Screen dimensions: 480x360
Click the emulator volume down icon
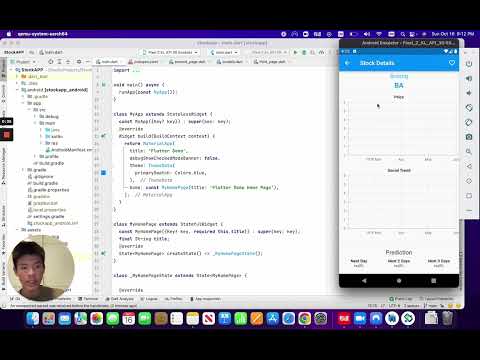(x=469, y=93)
